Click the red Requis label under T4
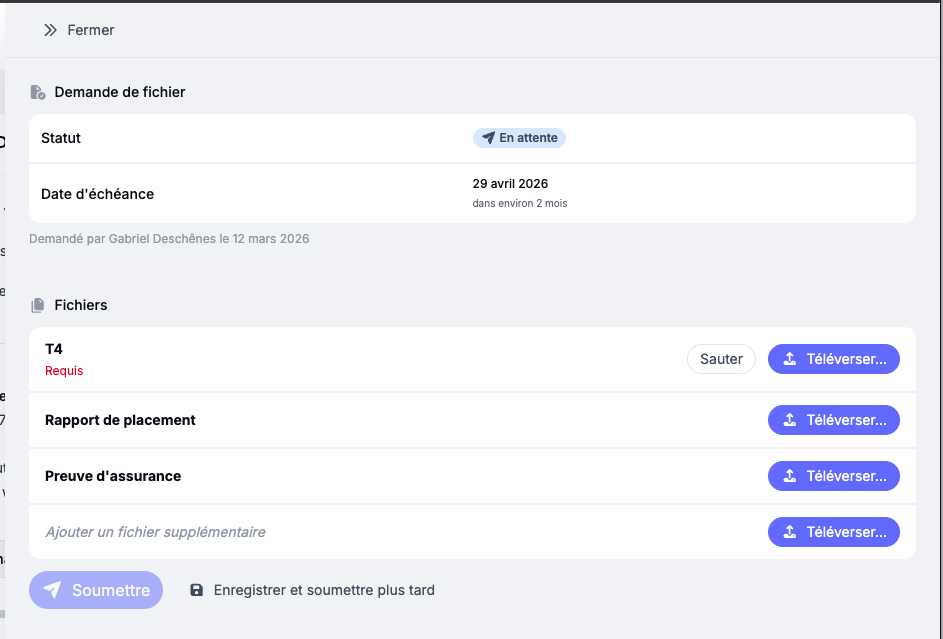Screen dimensions: 943x639 coord(64,371)
